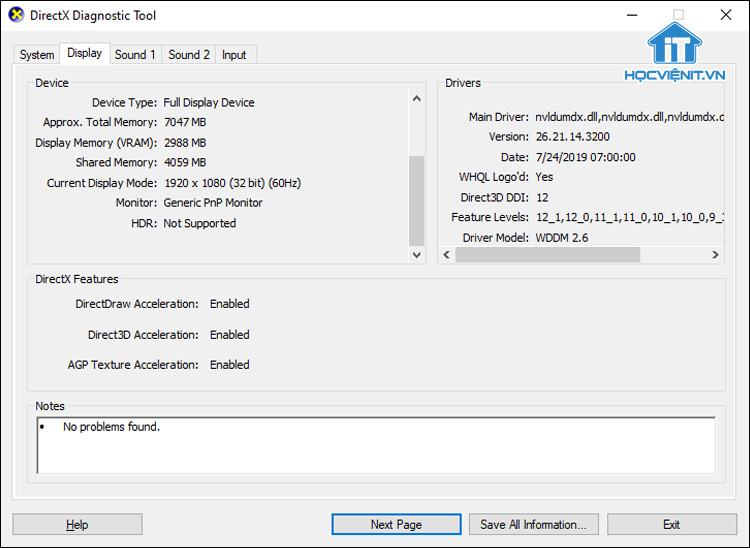
Task: Select the 'Full Display Device' value
Action: [x=209, y=102]
